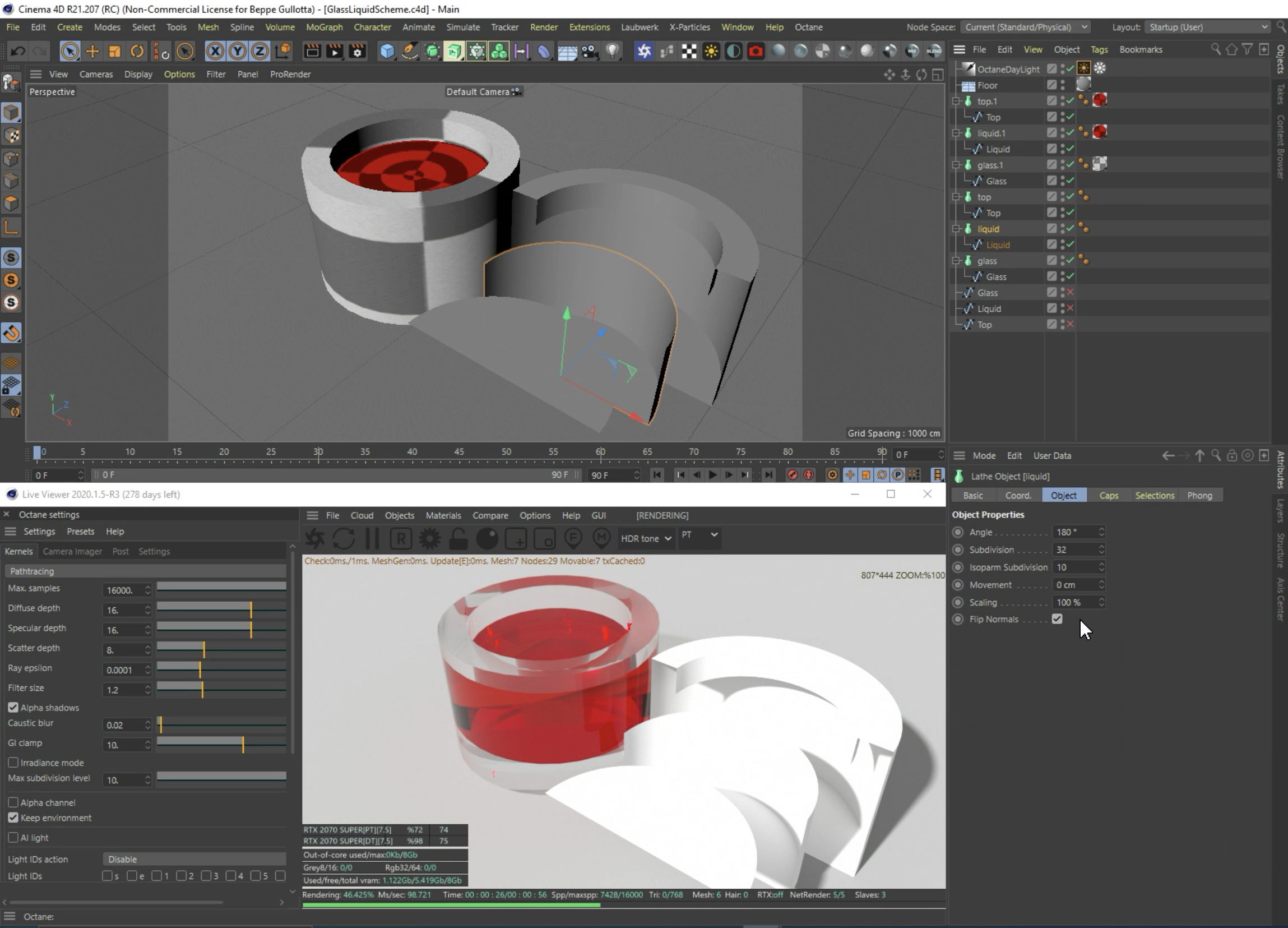
Task: Open the HDR tone dropdown
Action: pyautogui.click(x=646, y=538)
